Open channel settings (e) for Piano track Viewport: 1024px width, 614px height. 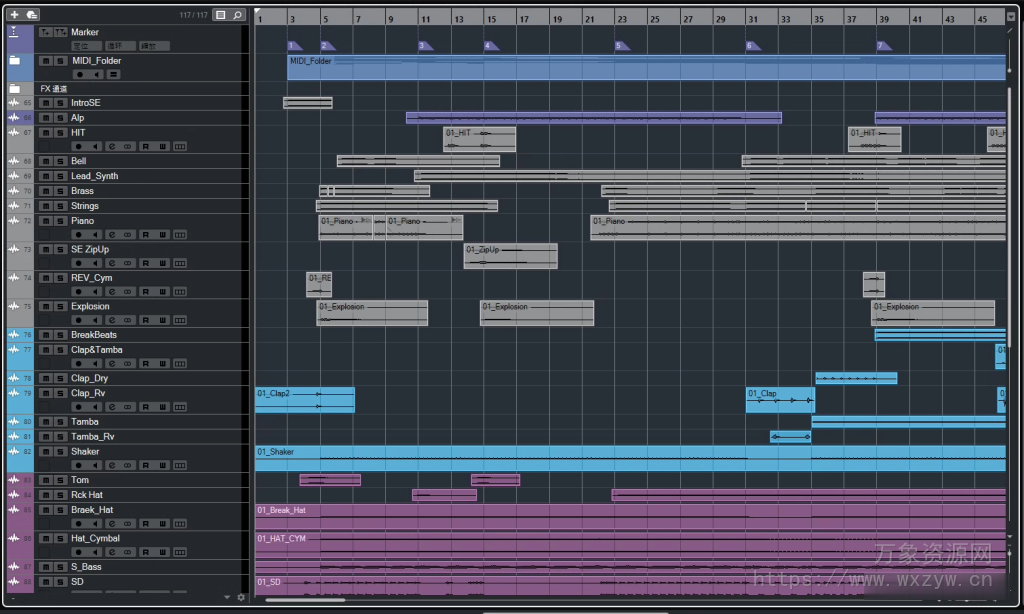[111, 235]
